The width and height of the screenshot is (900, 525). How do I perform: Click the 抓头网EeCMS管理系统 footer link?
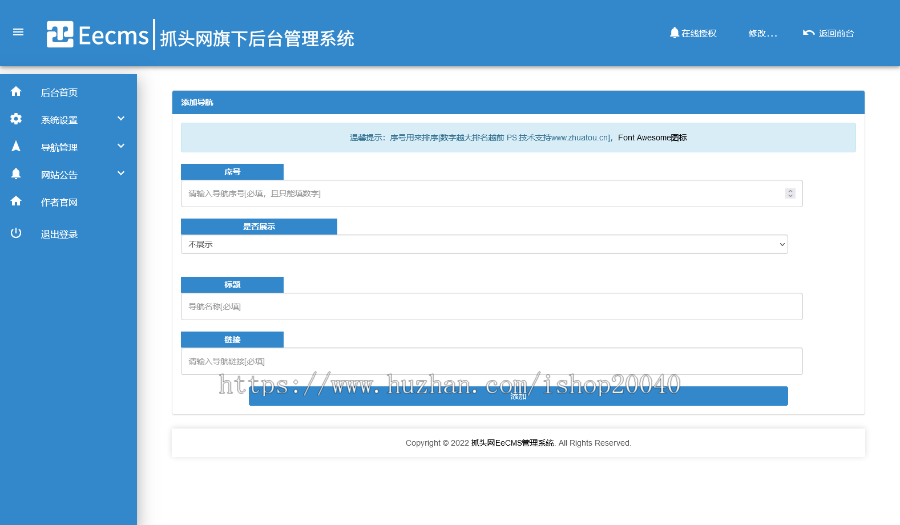513,443
